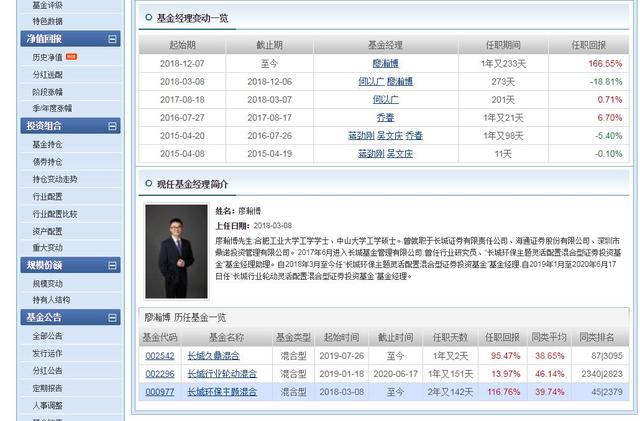Viewport: 640px width, 421px height.
Task: Open 基金持仓 in the sidebar
Action: click(x=47, y=145)
